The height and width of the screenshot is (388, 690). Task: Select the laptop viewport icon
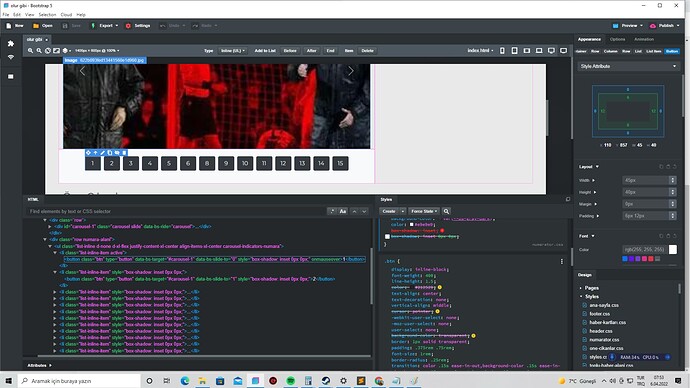(539, 51)
